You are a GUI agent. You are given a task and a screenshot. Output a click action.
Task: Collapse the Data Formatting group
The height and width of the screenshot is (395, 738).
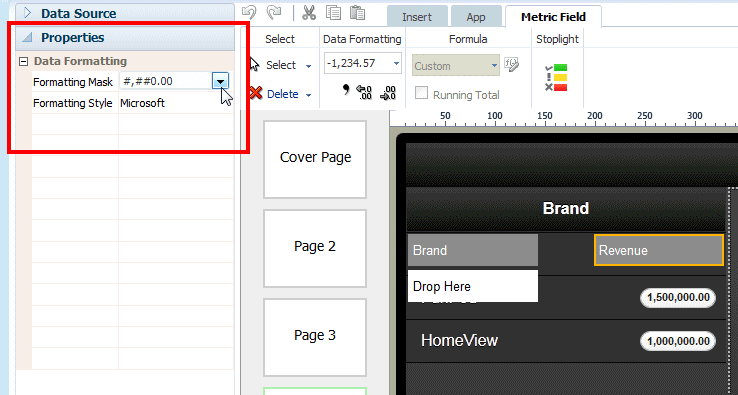[x=23, y=61]
